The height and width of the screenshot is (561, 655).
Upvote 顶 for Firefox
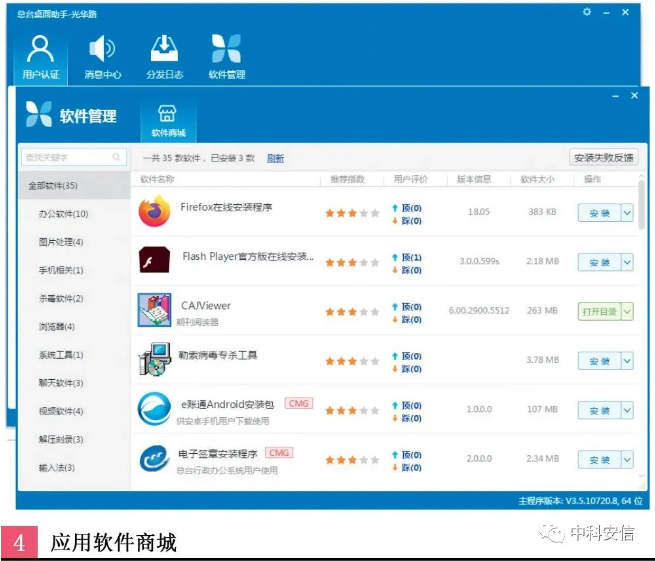407,208
